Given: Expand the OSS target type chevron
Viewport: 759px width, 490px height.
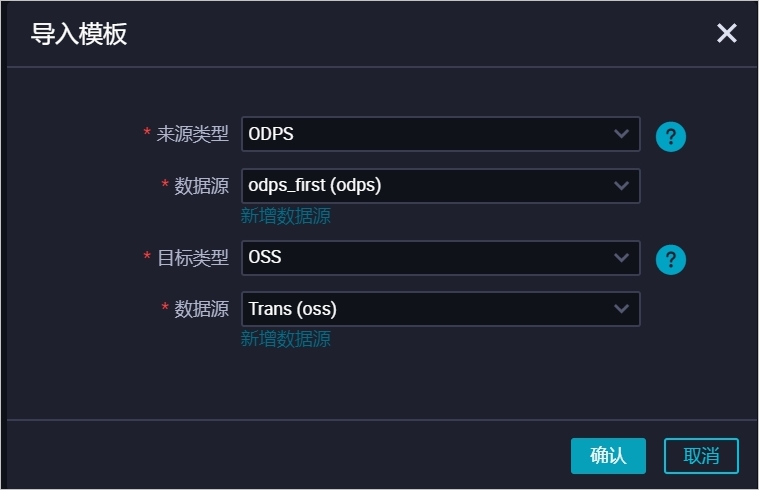Looking at the screenshot, I should tap(621, 257).
